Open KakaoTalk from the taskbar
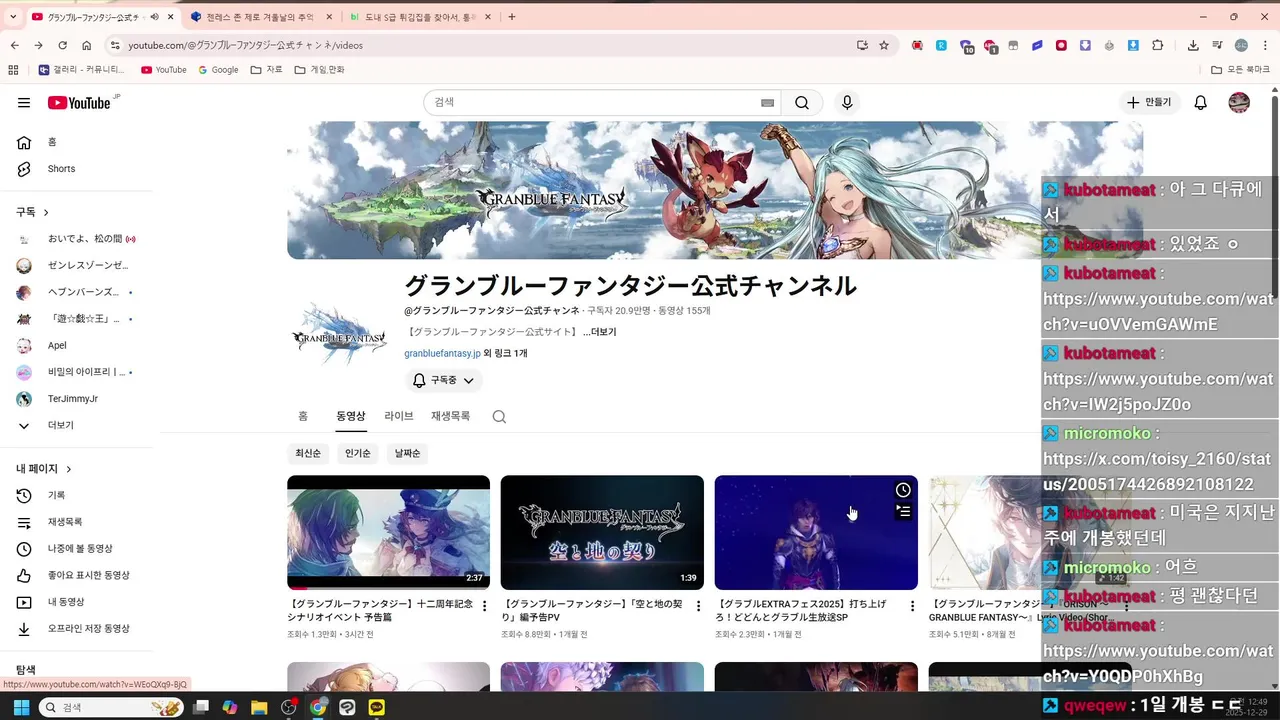 (377, 707)
